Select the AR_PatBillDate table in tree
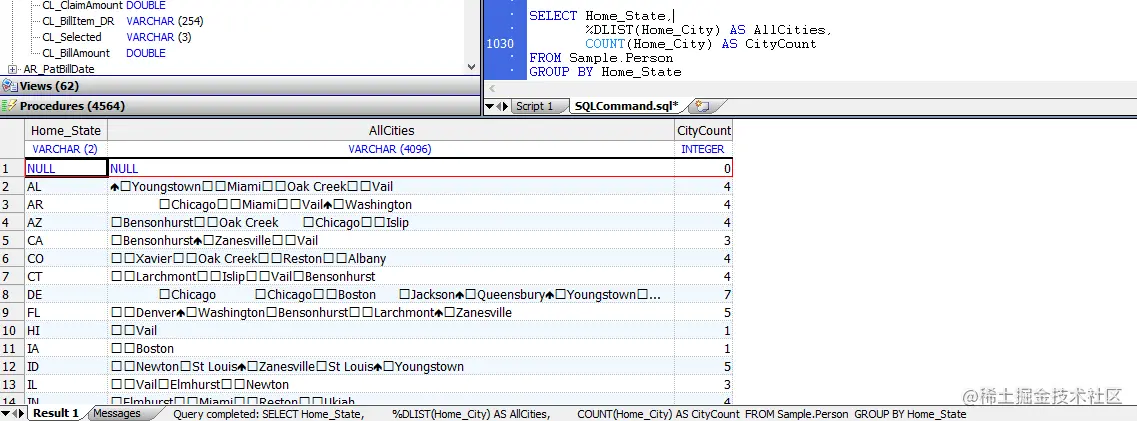 click(x=59, y=70)
